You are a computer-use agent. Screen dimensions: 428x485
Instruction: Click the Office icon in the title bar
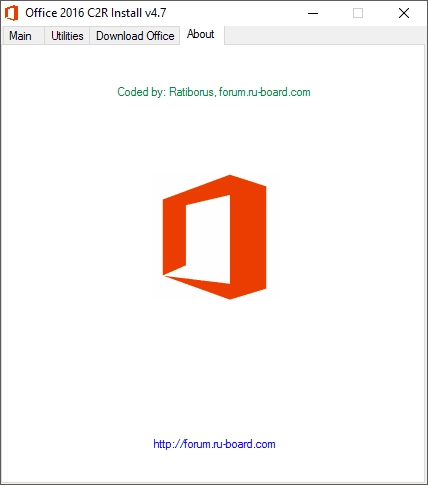pyautogui.click(x=11, y=13)
